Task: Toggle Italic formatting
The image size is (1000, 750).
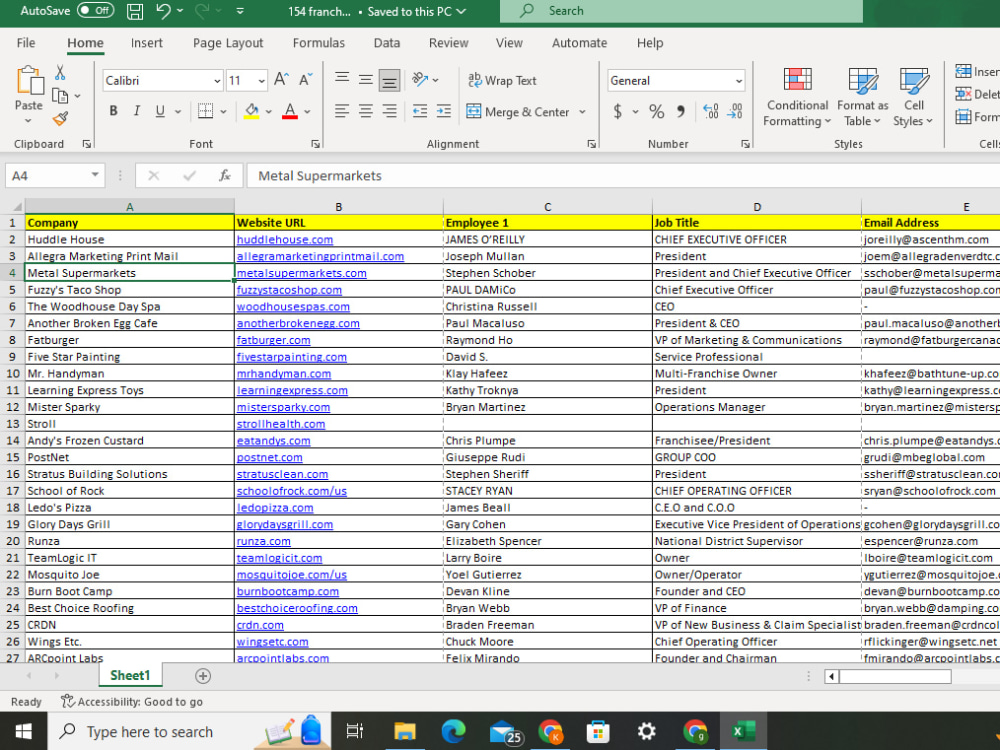Action: [136, 111]
